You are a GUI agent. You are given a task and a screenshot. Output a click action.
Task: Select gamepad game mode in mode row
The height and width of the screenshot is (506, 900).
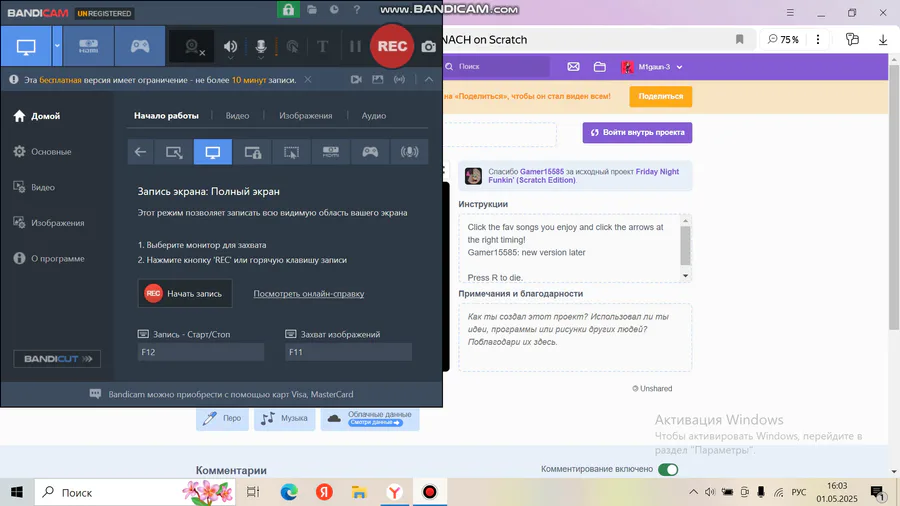[370, 152]
